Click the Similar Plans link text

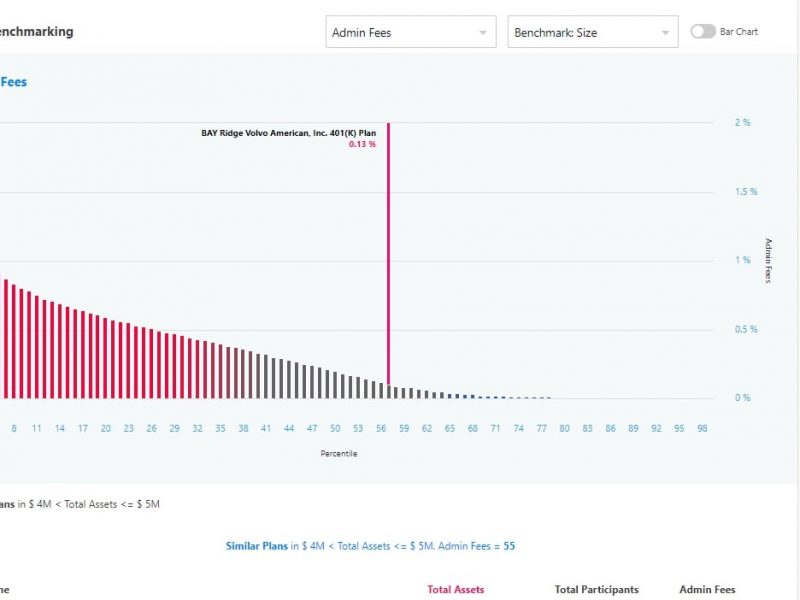[255, 546]
